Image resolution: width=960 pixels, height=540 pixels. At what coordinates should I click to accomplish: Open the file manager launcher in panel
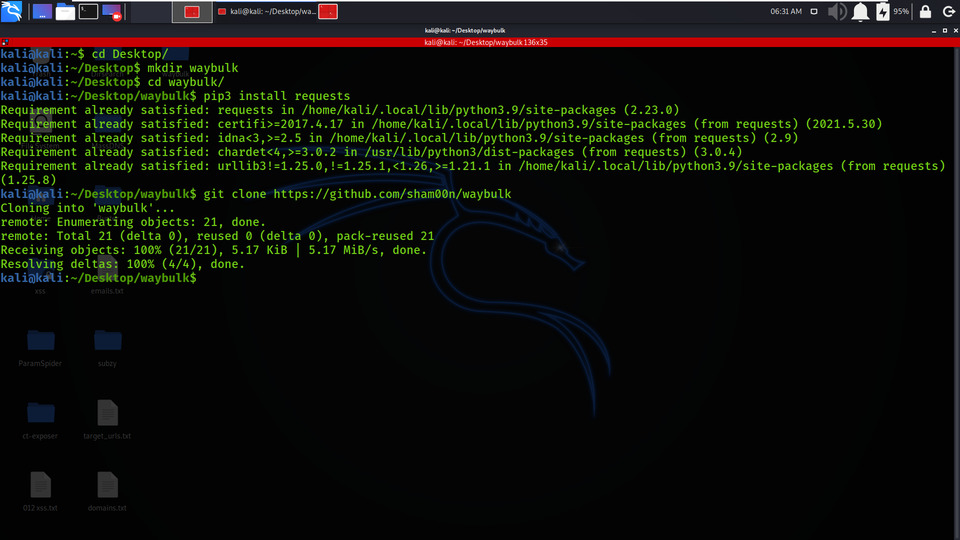(x=65, y=12)
